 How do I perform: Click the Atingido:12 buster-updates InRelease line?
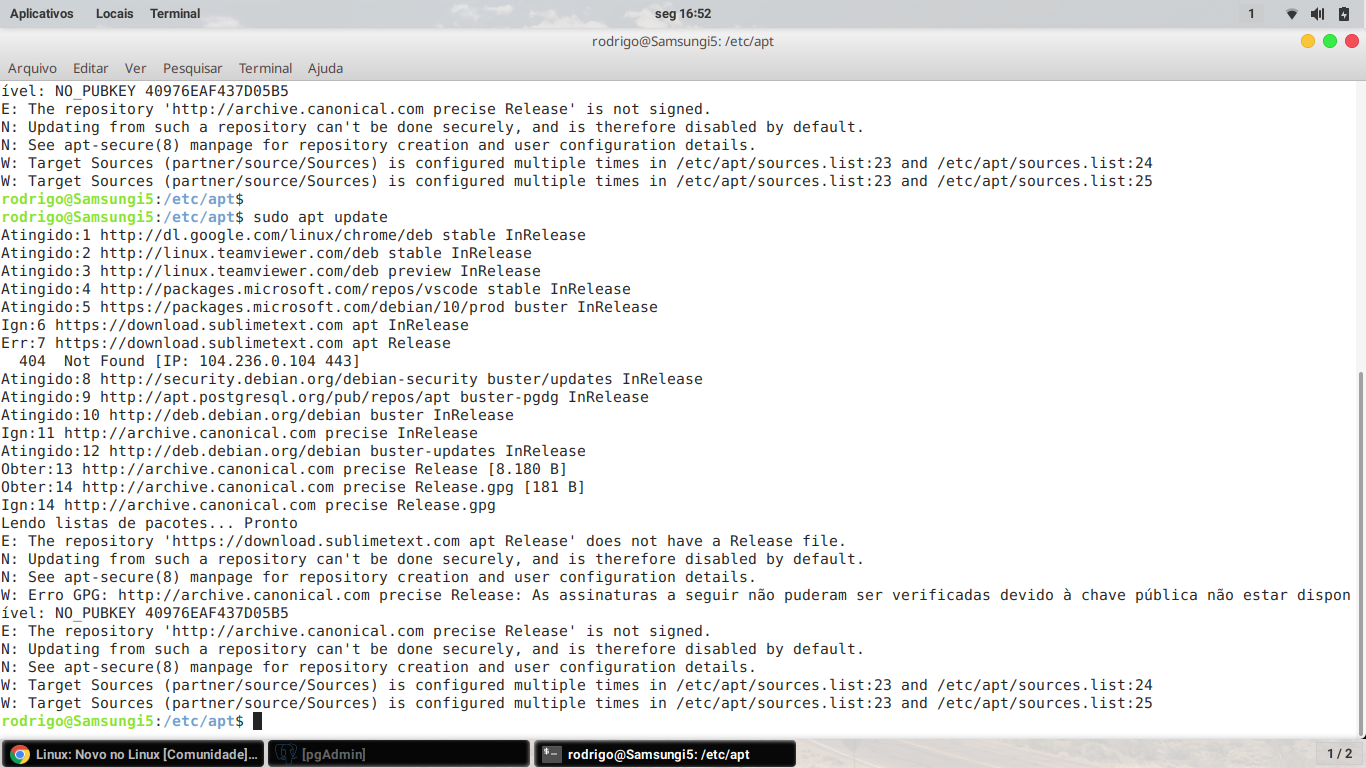point(293,451)
